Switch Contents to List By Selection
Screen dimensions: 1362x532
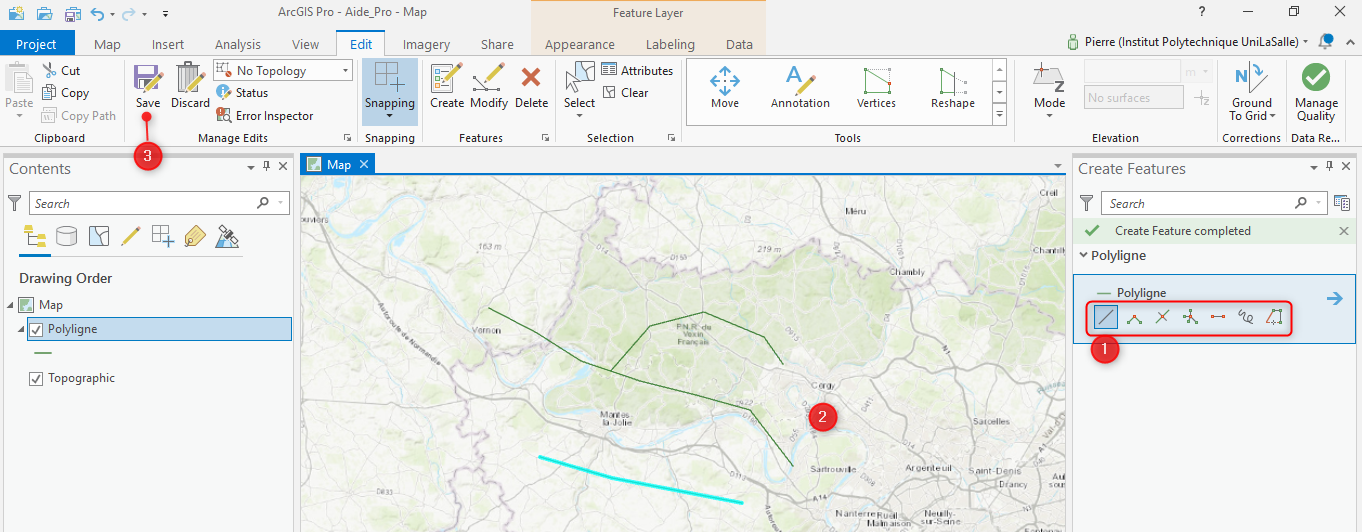tap(99, 236)
